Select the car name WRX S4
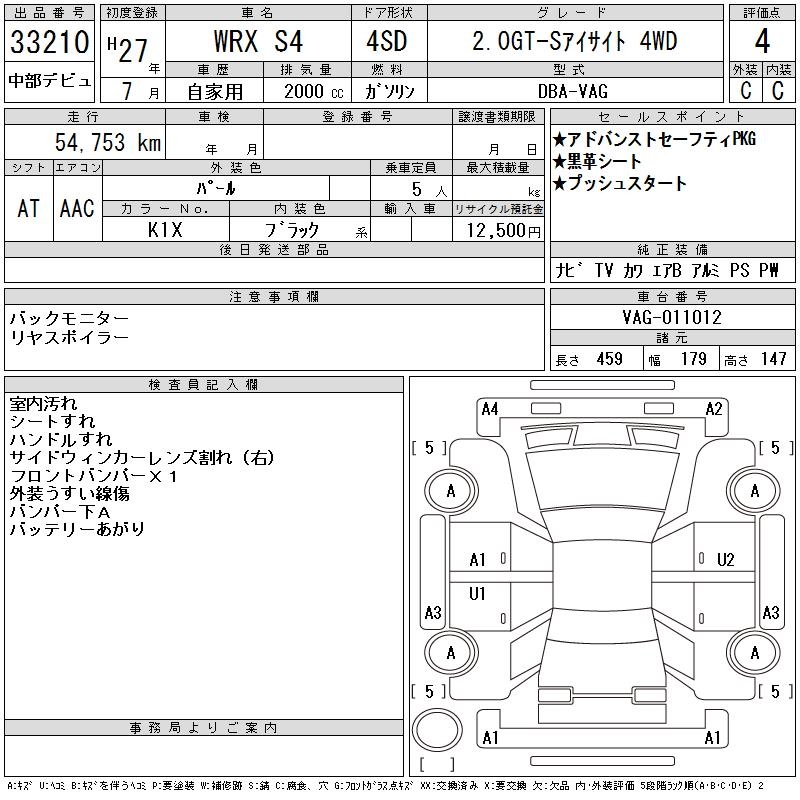Viewport: 800px width, 800px height. click(259, 43)
